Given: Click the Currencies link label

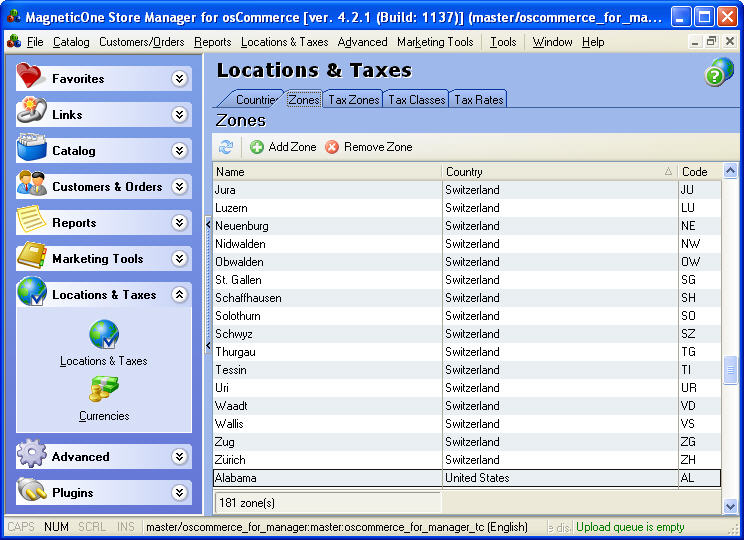Looking at the screenshot, I should coord(104,416).
